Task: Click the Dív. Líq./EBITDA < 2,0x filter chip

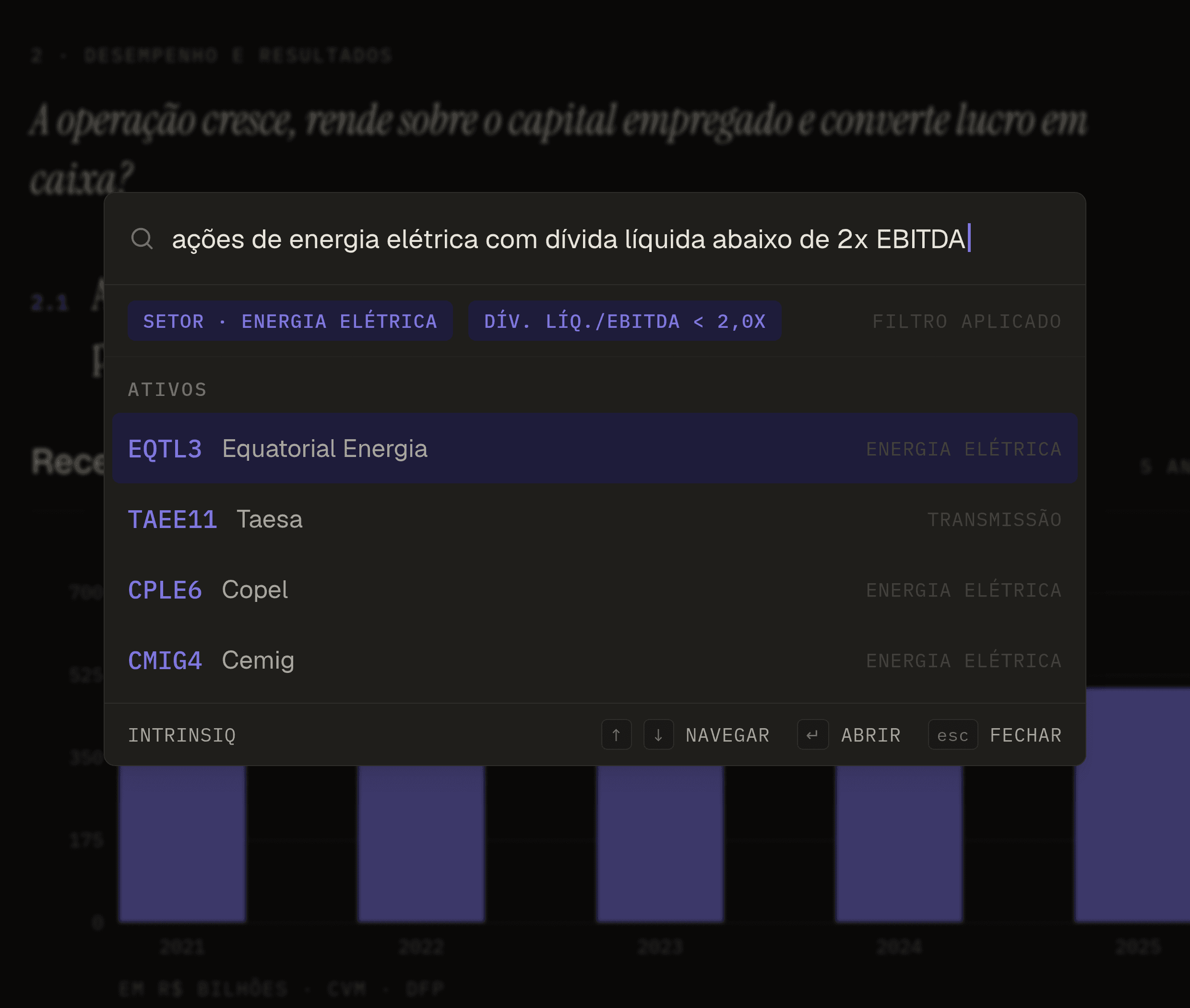Action: (624, 321)
